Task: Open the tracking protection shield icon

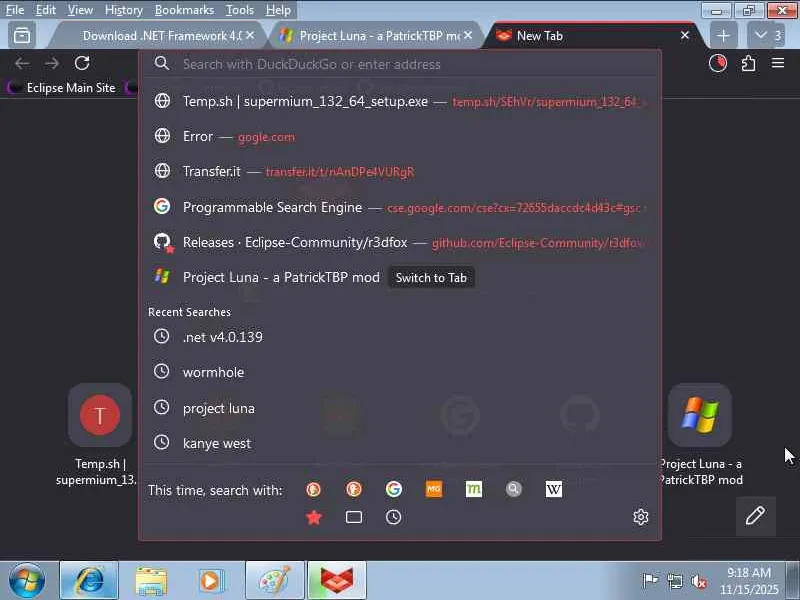Action: [718, 63]
